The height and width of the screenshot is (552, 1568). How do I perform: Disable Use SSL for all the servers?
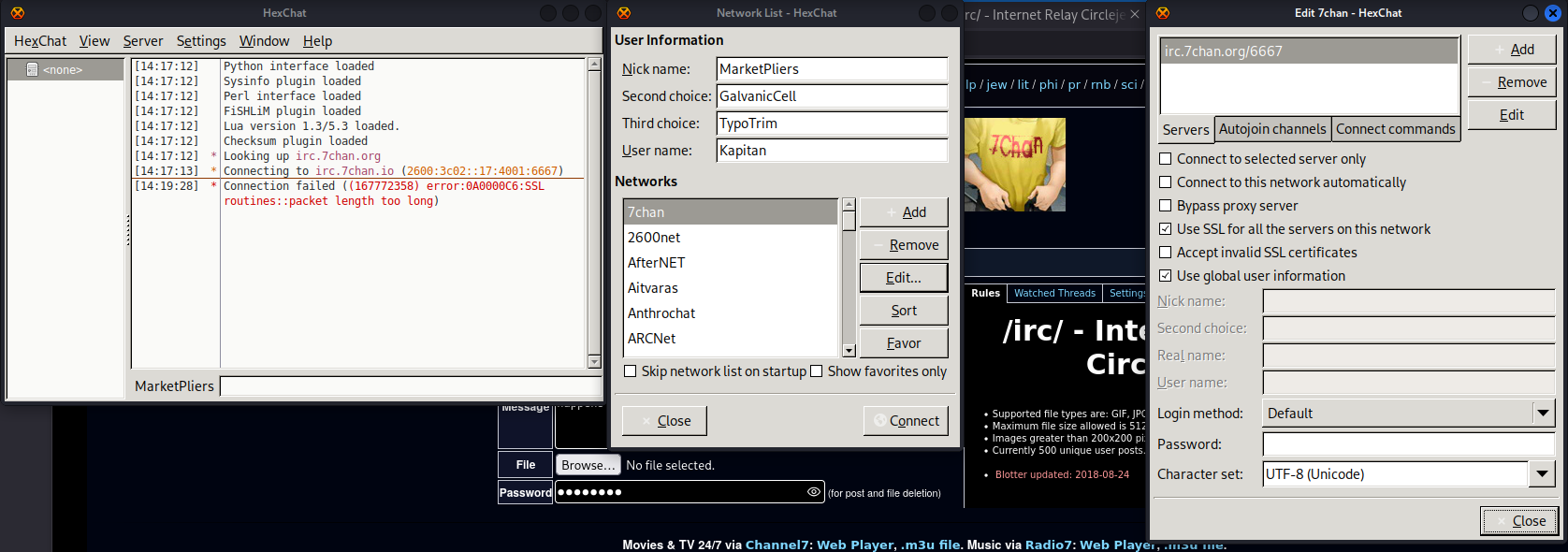(x=1165, y=229)
